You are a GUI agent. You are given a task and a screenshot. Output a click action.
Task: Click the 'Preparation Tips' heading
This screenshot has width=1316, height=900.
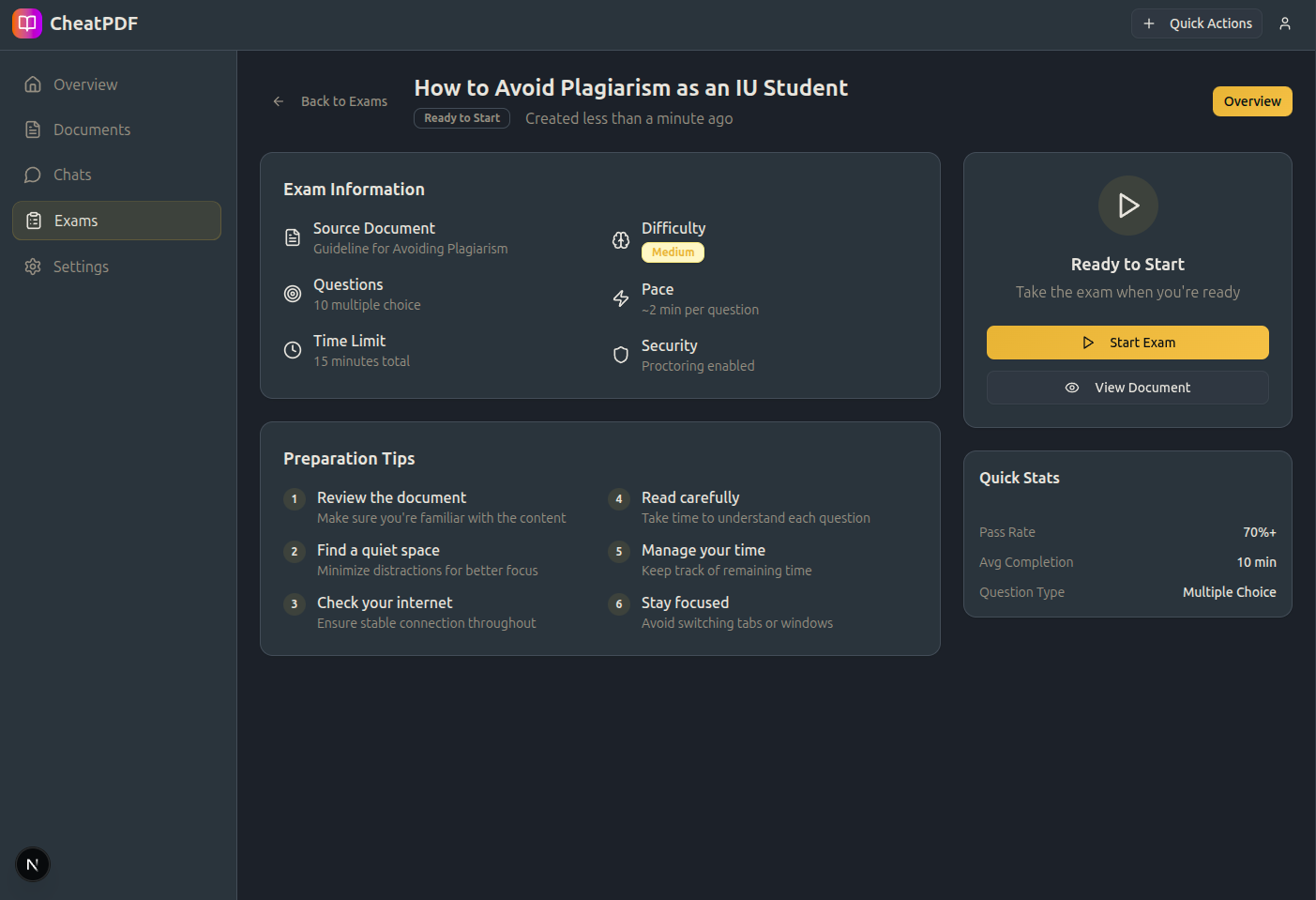(349, 458)
